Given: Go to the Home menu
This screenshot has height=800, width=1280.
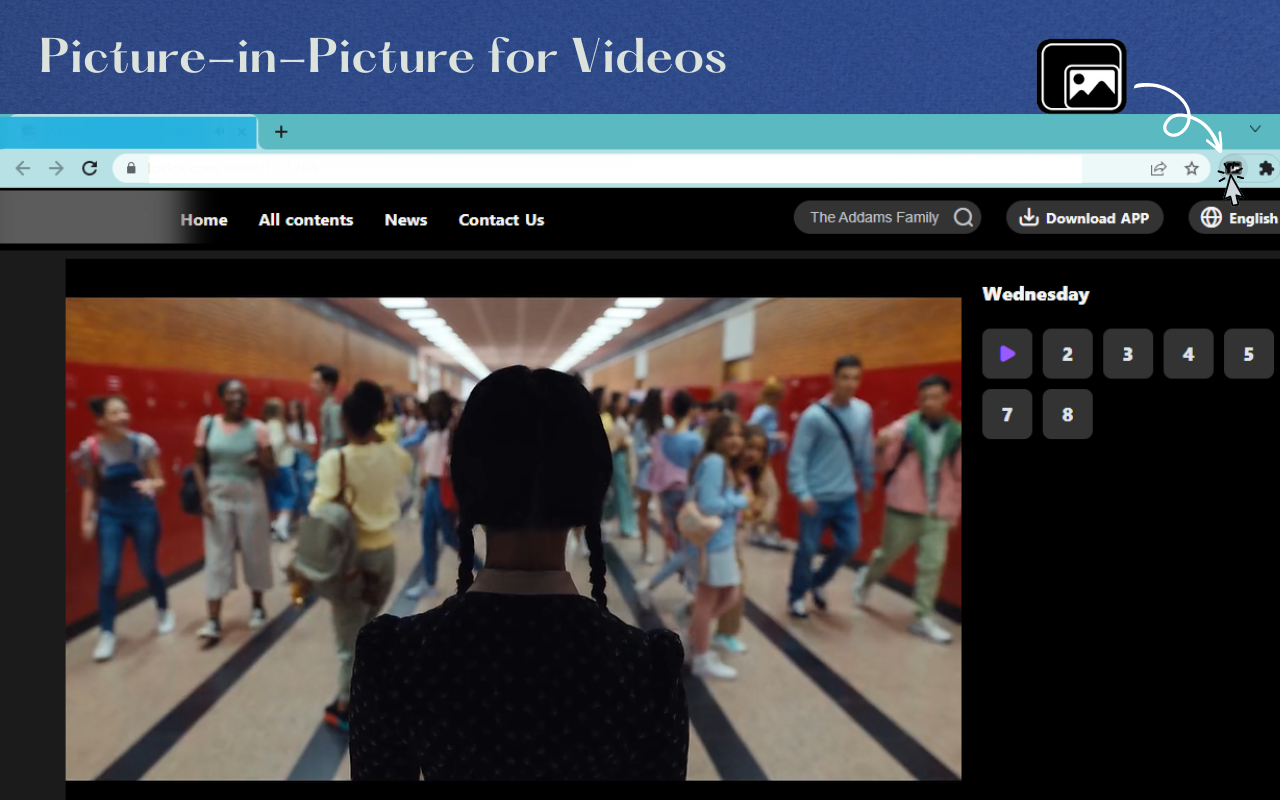Looking at the screenshot, I should pos(204,220).
